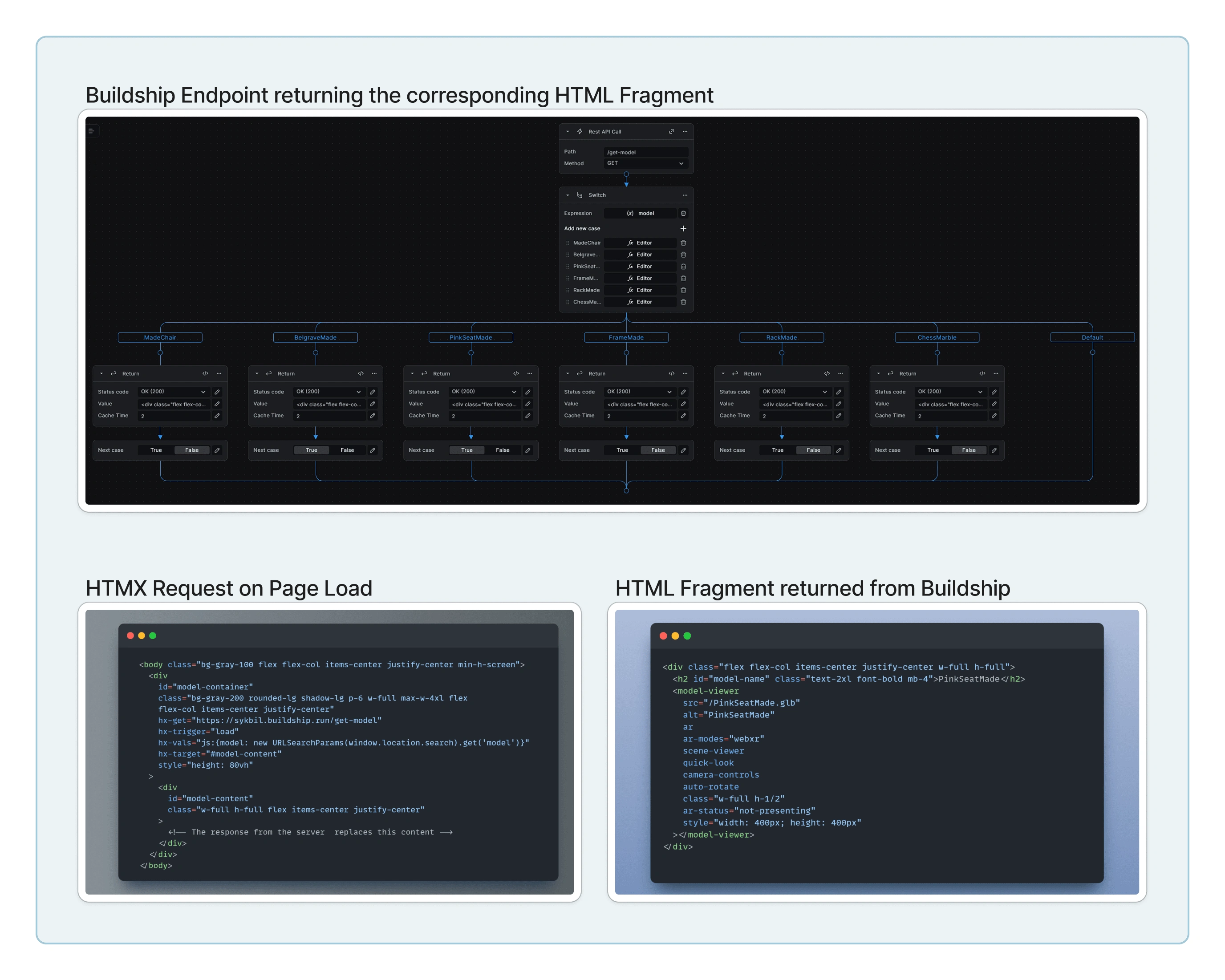Viewport: 1225px width, 980px height.
Task: Click the Path field with /get-model
Action: point(646,152)
